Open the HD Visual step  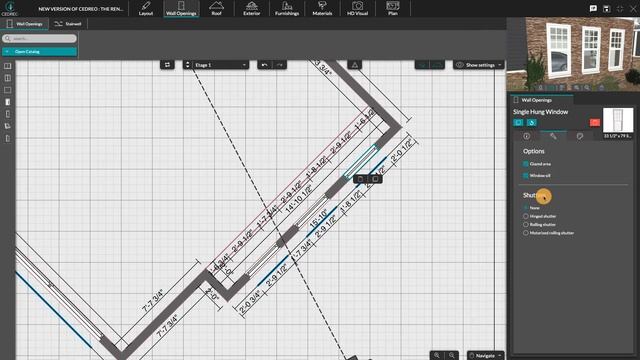[x=358, y=8]
